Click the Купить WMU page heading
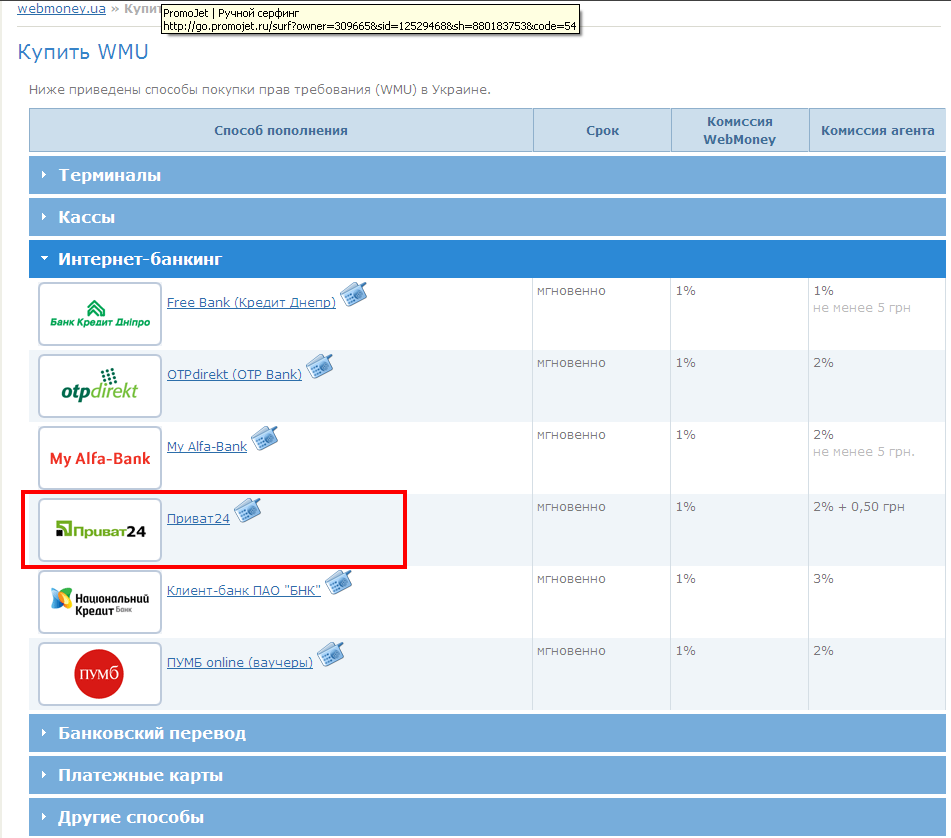Viewport: 951px width, 838px height. click(x=83, y=52)
